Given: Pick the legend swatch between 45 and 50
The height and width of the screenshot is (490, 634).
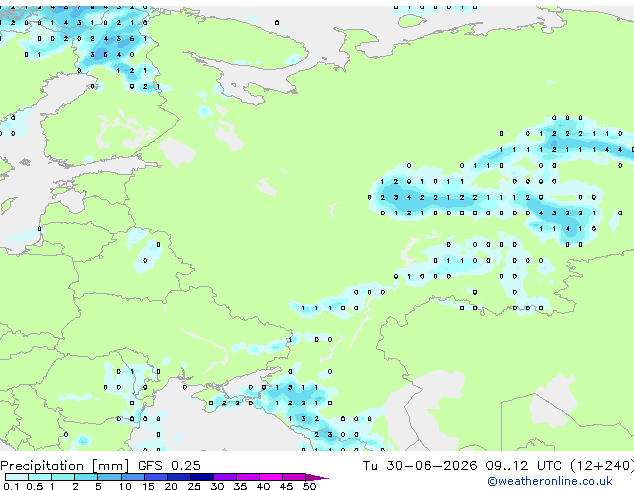Looking at the screenshot, I should (x=294, y=477).
